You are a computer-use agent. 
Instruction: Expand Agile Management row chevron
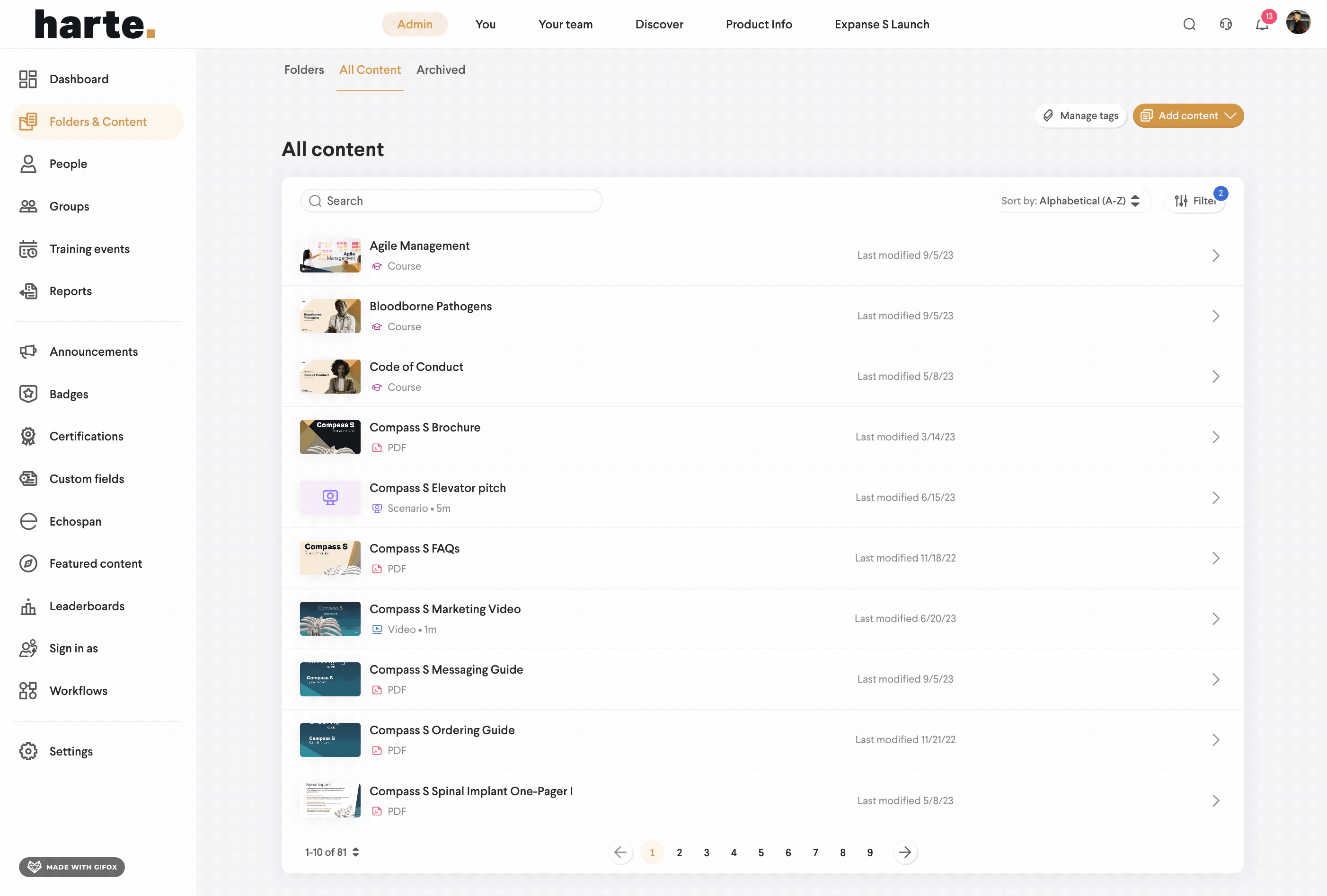(x=1216, y=255)
